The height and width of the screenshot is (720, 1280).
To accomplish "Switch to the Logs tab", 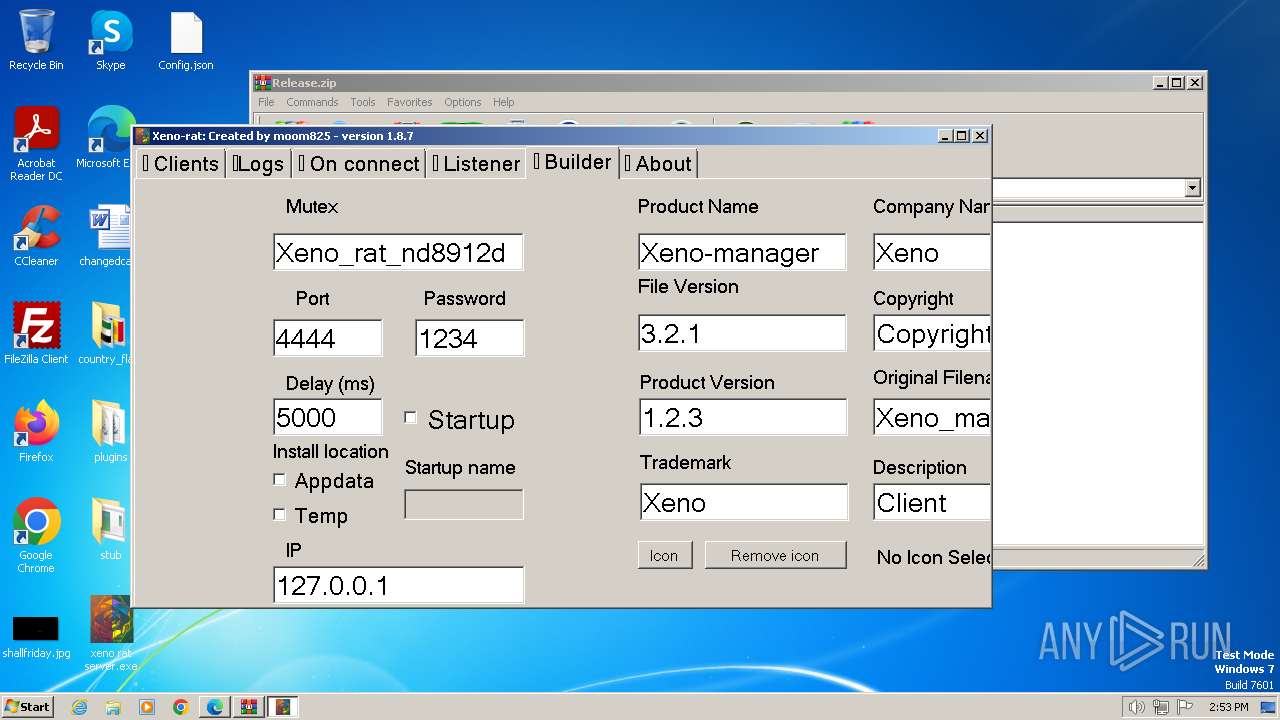I will click(x=258, y=164).
